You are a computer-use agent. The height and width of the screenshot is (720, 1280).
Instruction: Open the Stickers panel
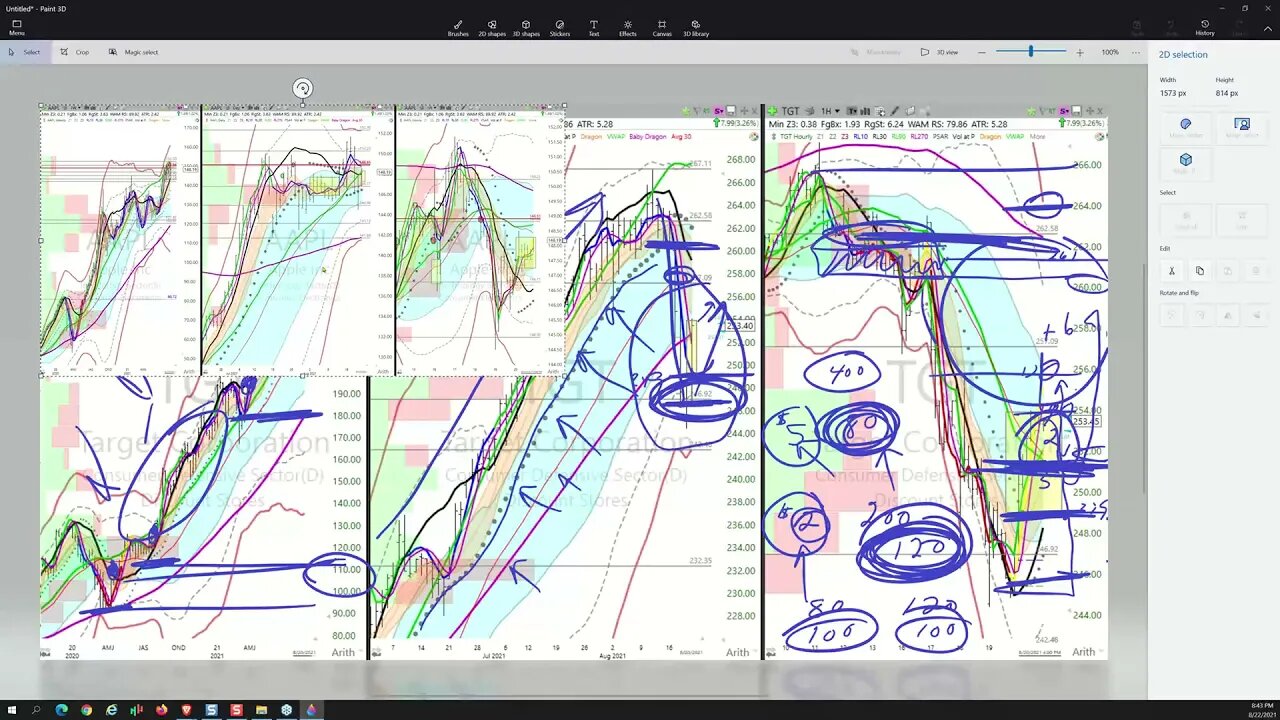pyautogui.click(x=560, y=28)
